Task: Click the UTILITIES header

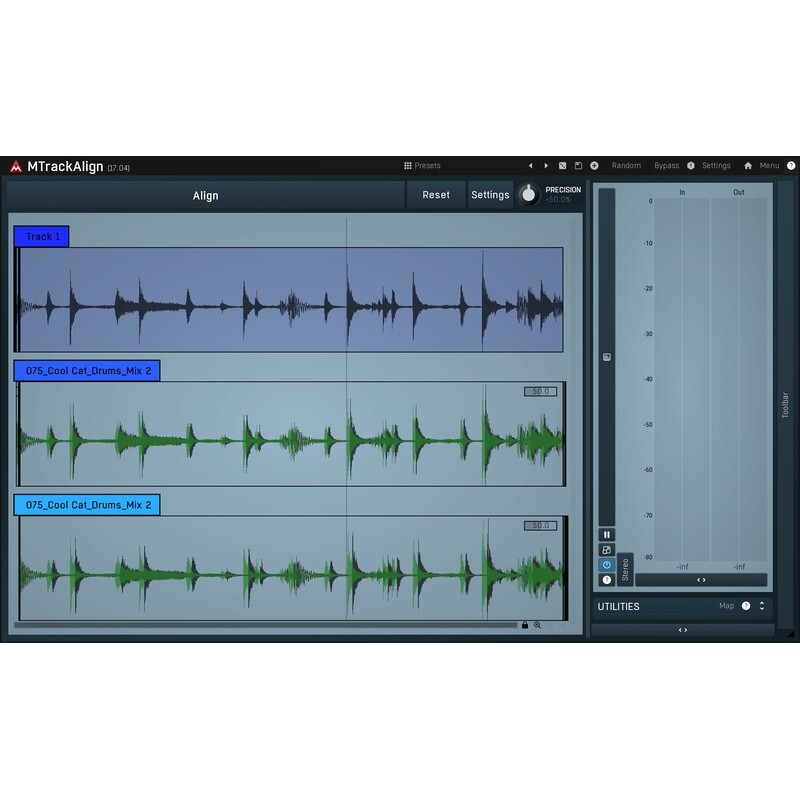Action: (x=618, y=607)
